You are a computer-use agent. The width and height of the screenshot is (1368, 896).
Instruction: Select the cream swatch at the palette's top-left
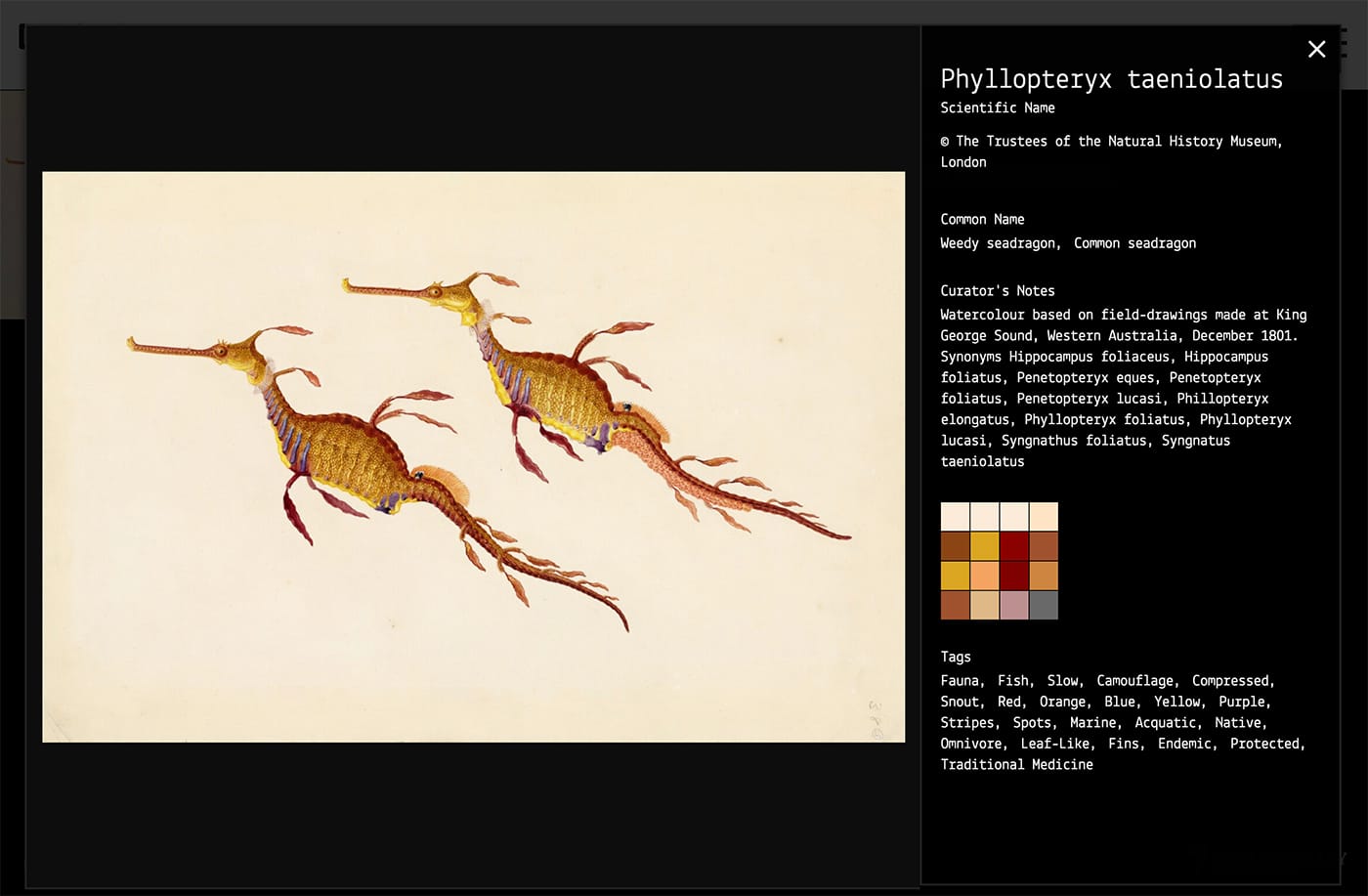click(955, 515)
